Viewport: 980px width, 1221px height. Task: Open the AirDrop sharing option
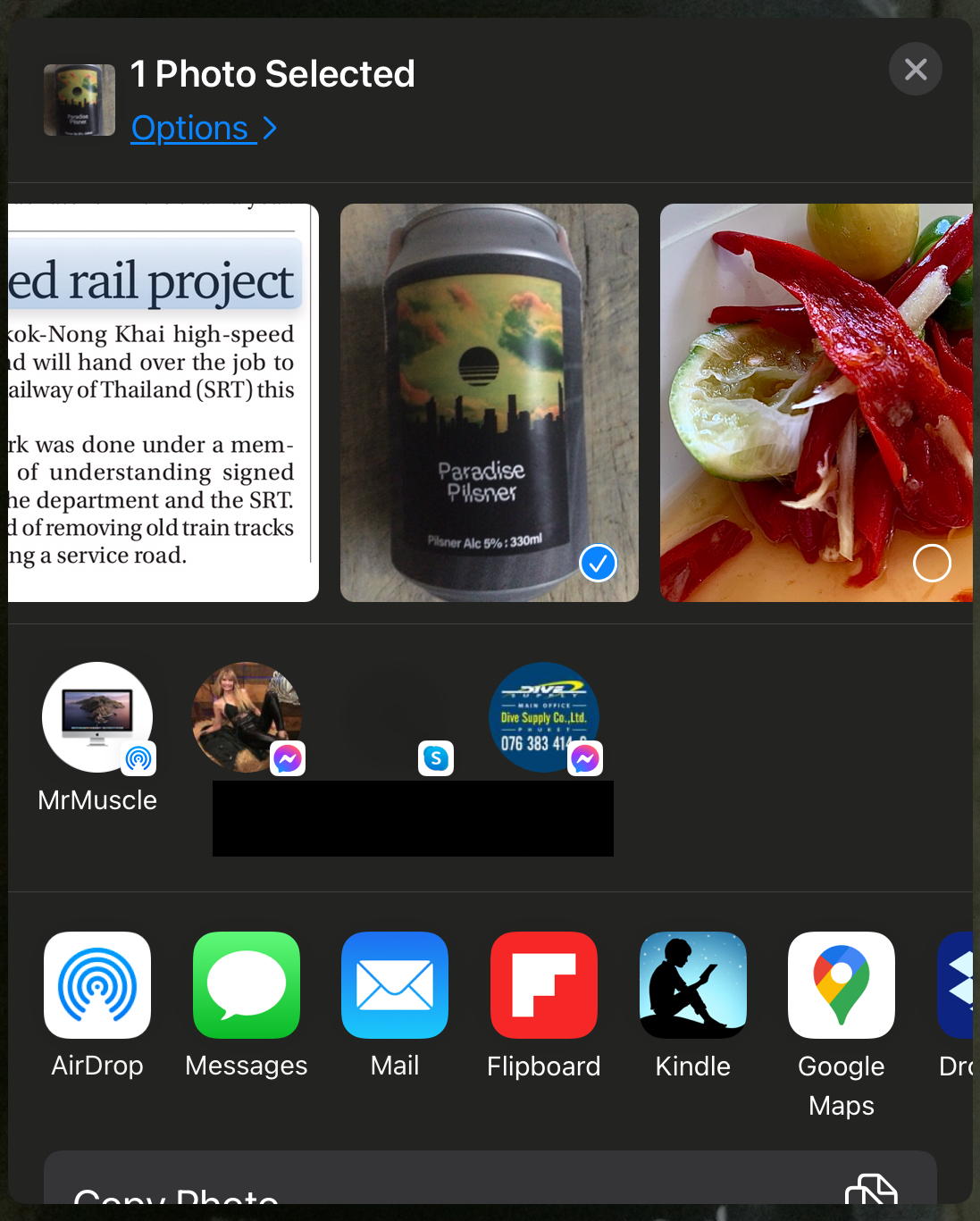(x=97, y=985)
